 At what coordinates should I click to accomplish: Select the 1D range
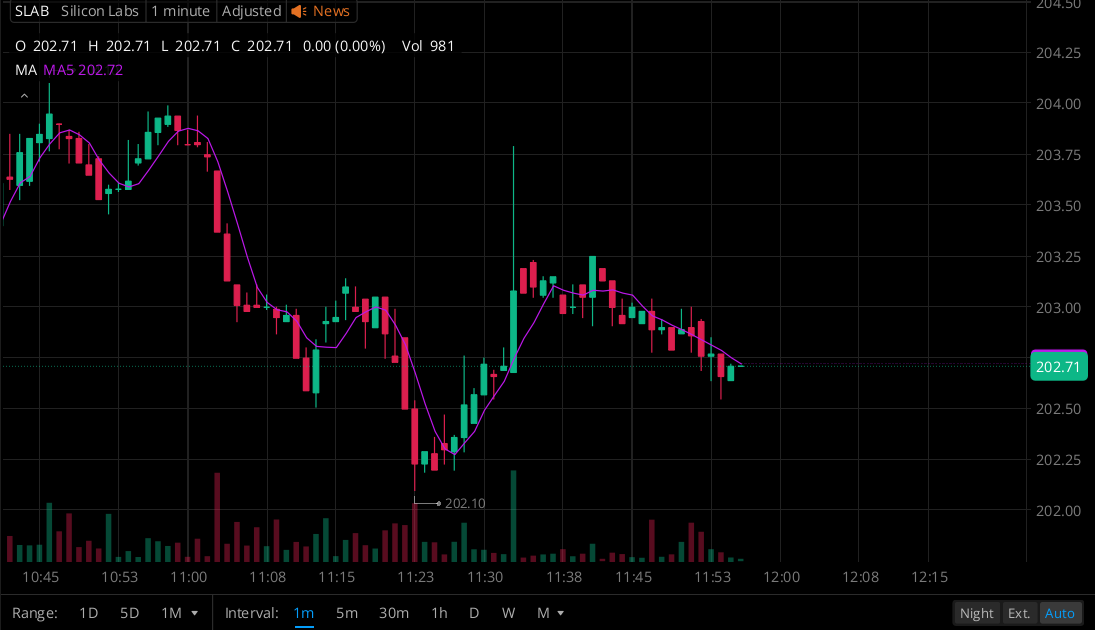[88, 613]
